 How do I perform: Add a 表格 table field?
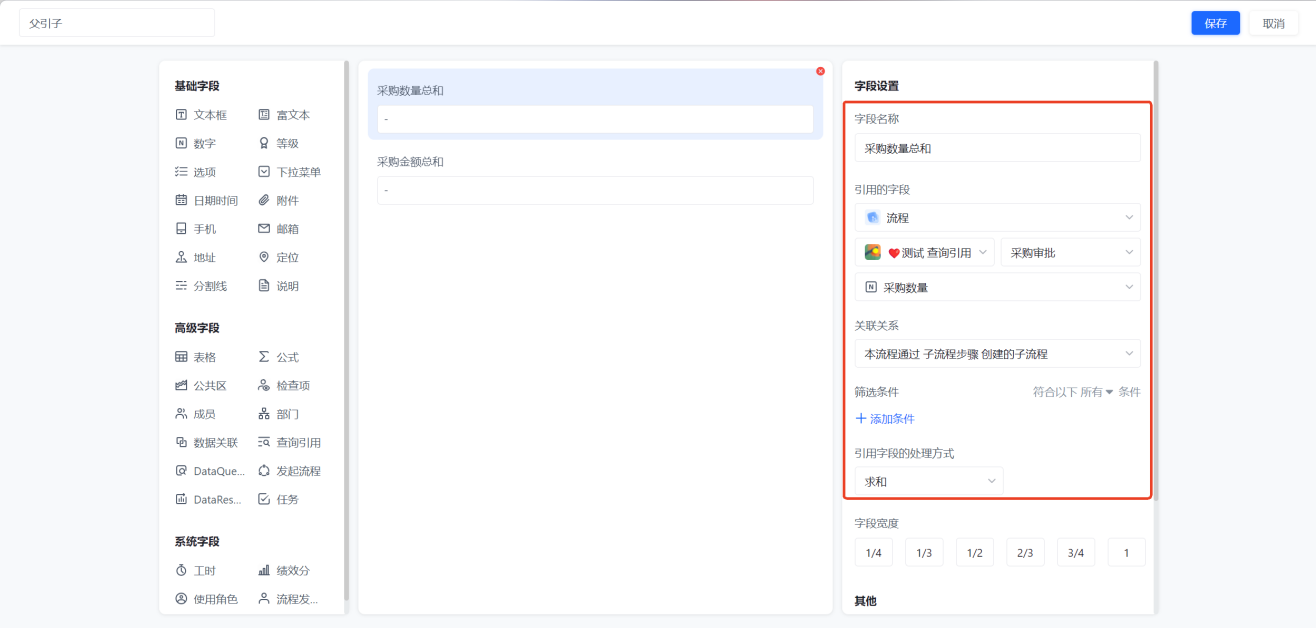pyautogui.click(x=196, y=357)
